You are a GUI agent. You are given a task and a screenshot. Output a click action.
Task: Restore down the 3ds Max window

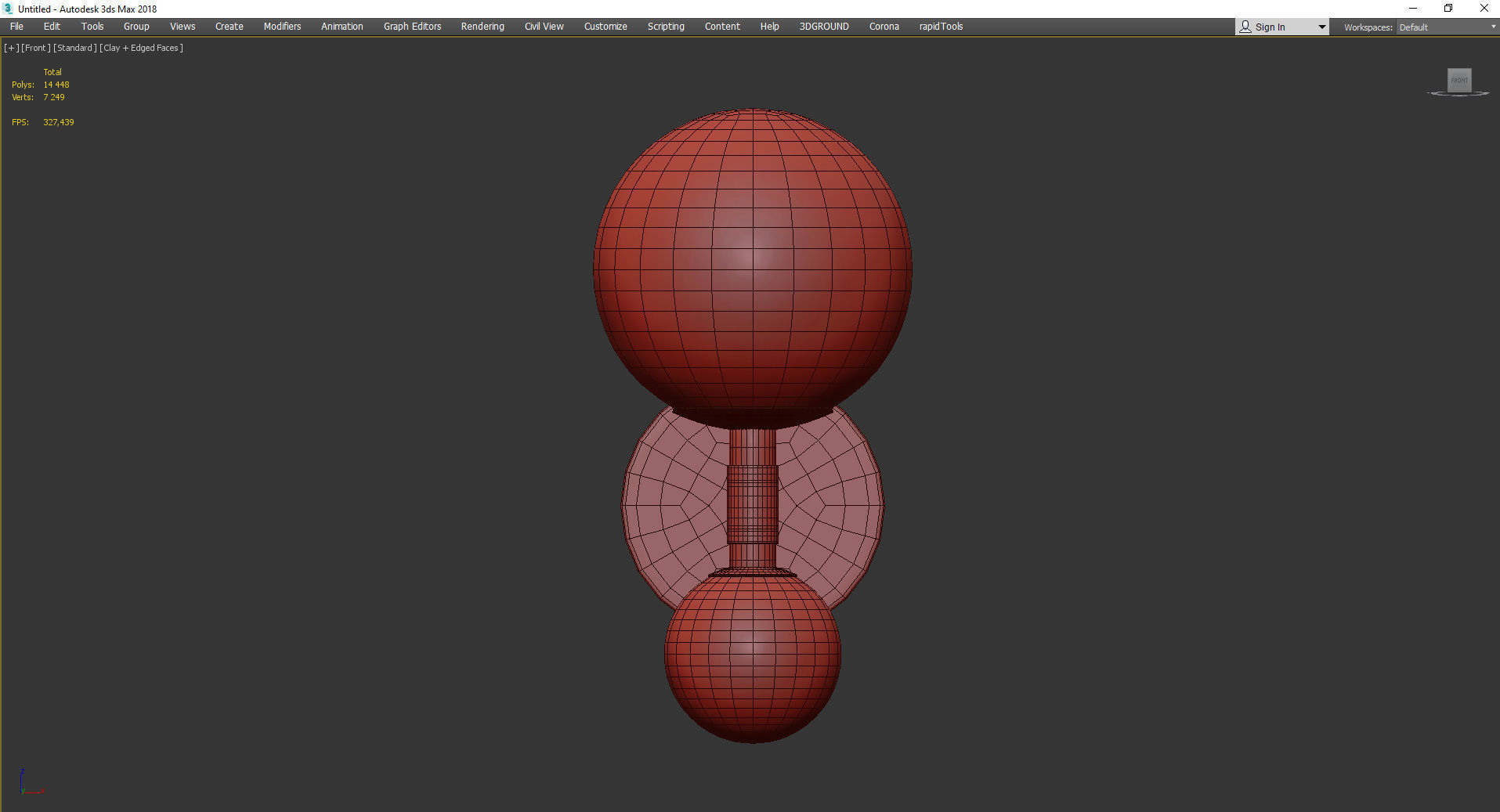pyautogui.click(x=1448, y=9)
